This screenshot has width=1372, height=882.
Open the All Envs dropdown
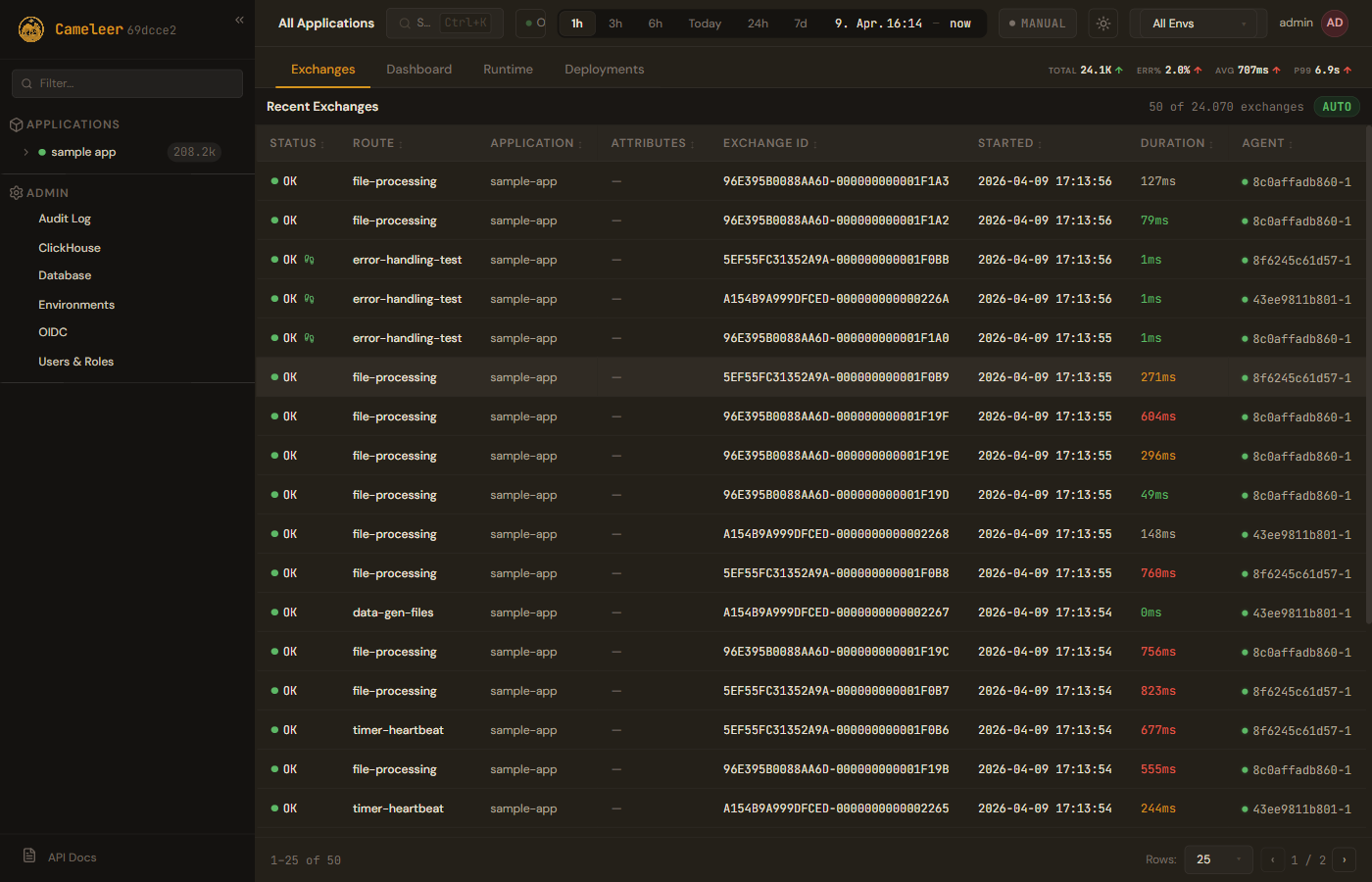(1198, 24)
